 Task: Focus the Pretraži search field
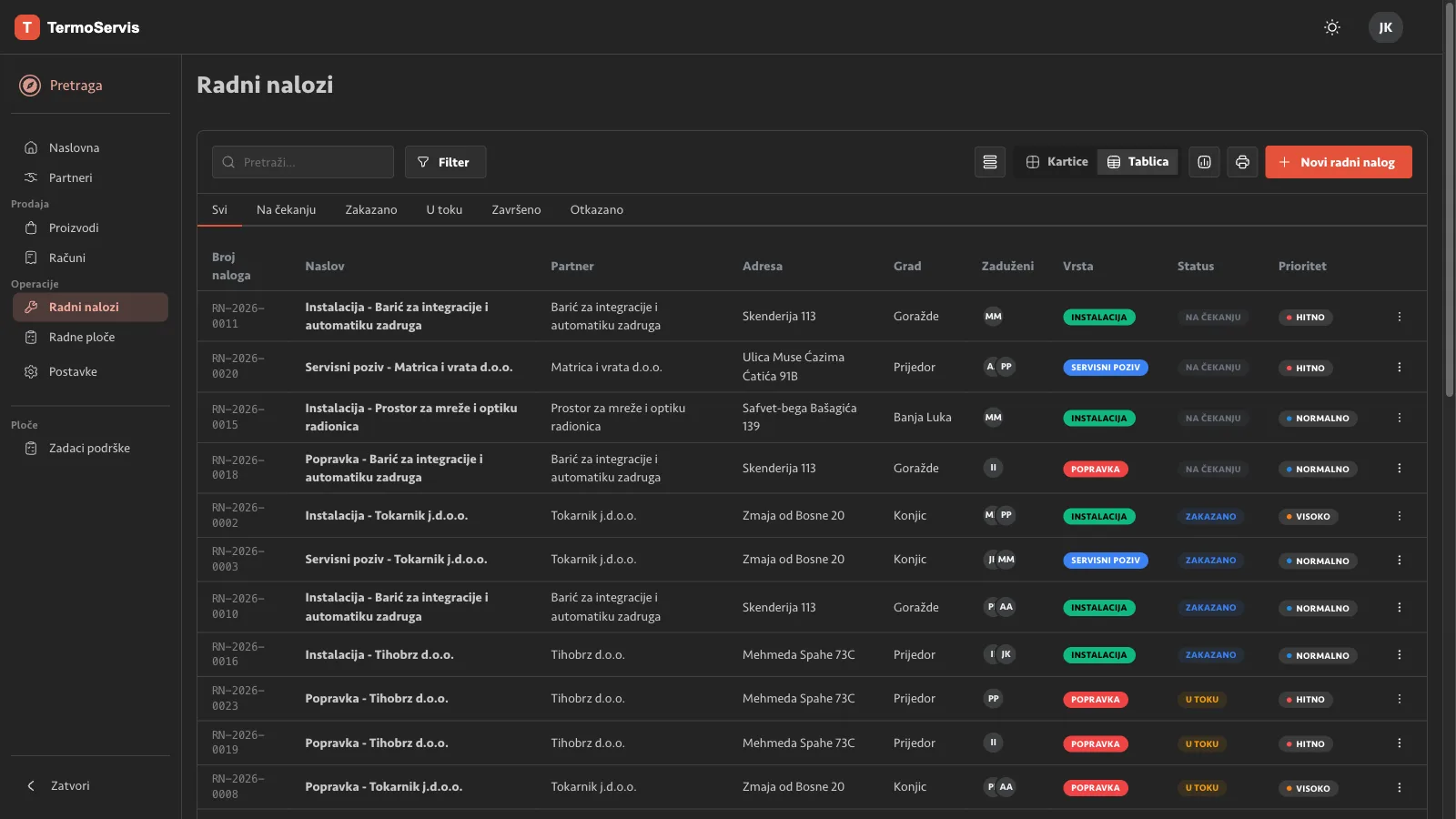303,162
